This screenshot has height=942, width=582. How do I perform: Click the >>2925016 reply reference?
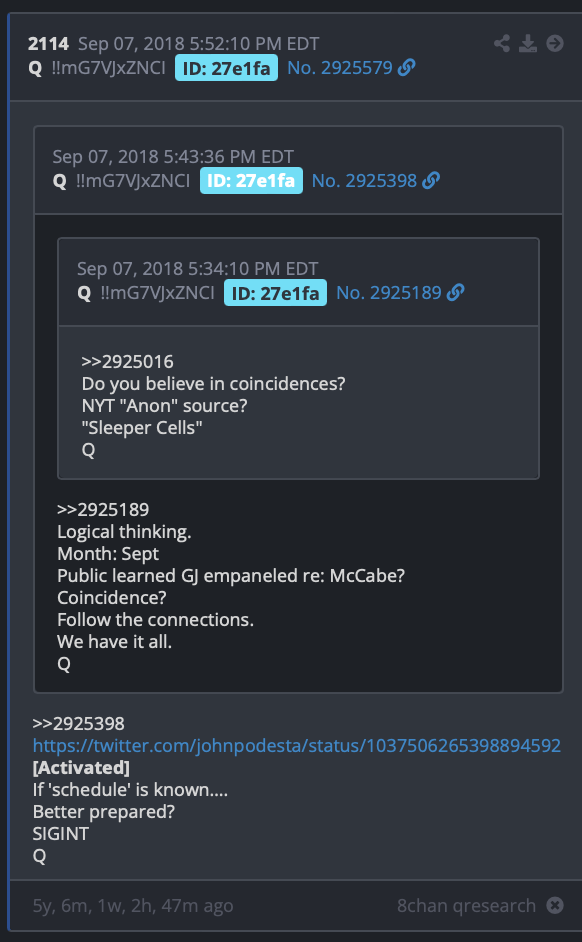point(127,362)
